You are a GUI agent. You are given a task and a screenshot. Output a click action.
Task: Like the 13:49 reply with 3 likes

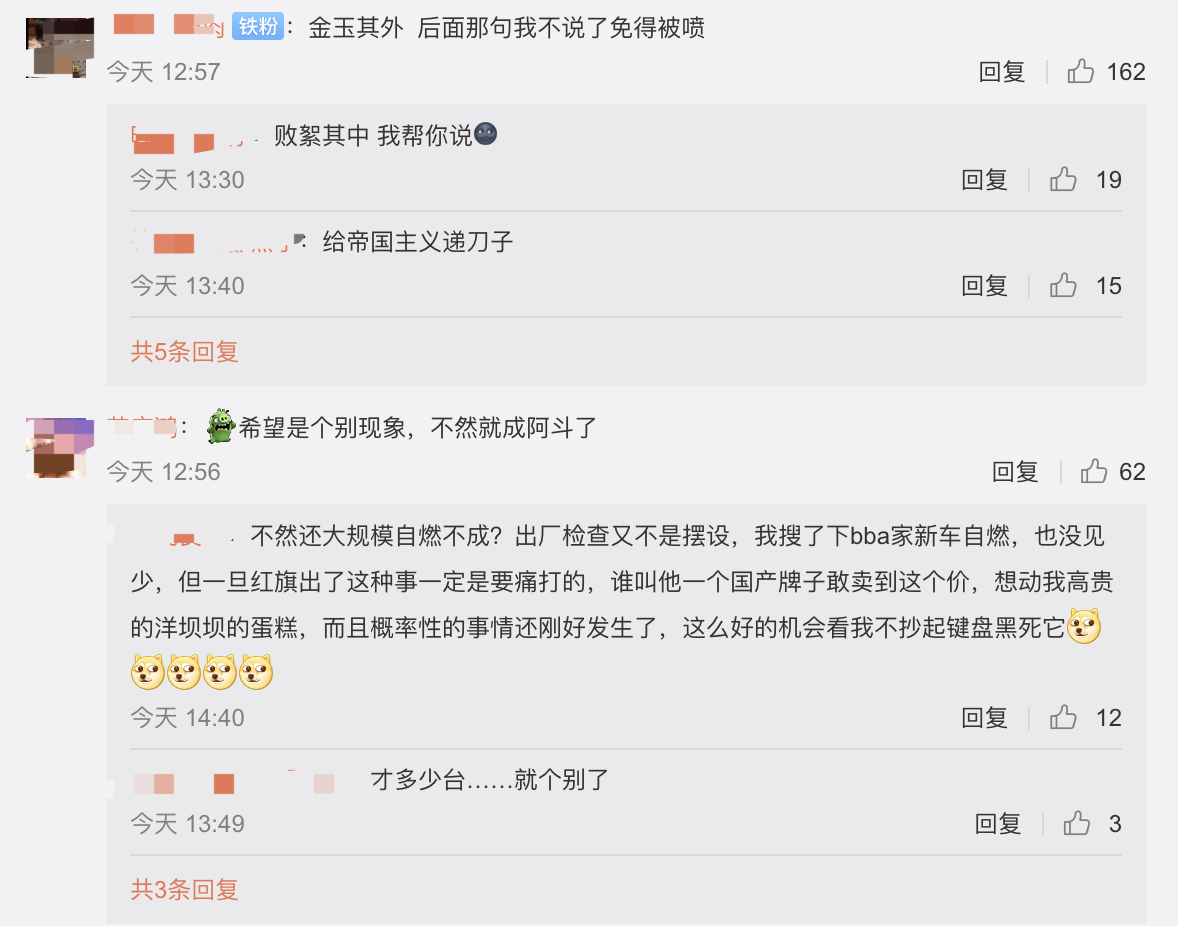(x=1077, y=824)
